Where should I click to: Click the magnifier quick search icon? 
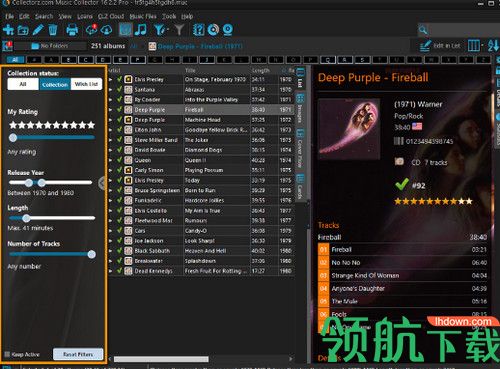coord(423,30)
